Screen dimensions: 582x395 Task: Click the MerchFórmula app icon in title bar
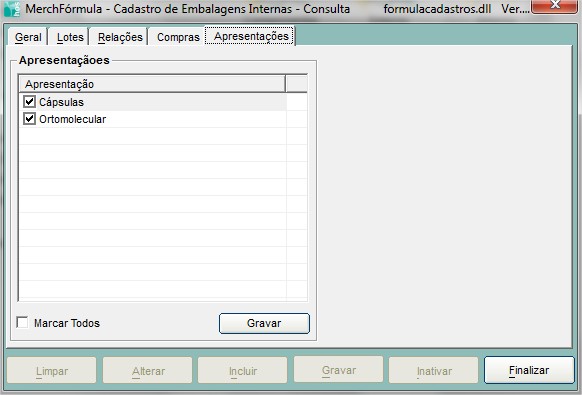pos(11,9)
